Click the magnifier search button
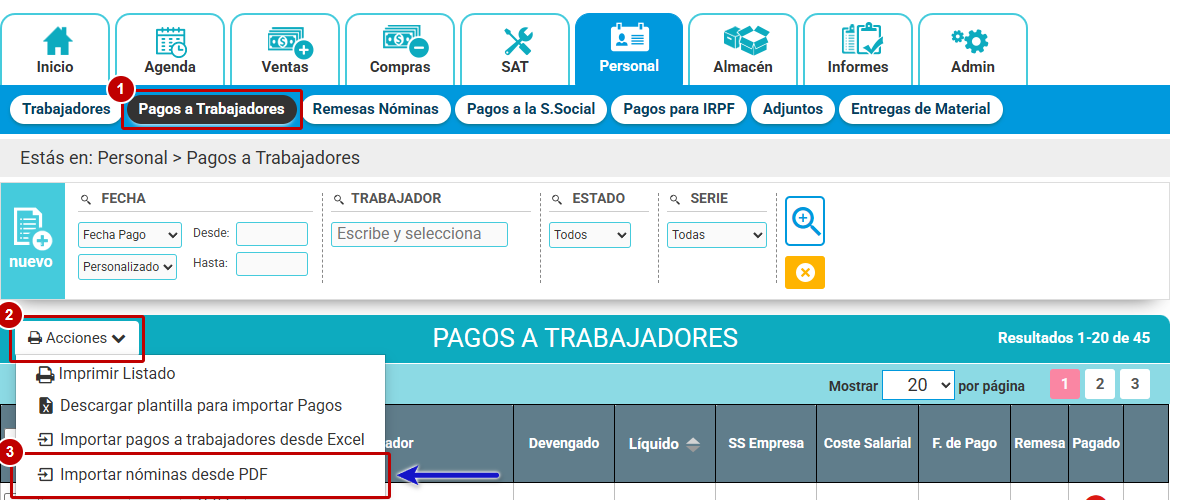1200x500 pixels. tap(805, 221)
